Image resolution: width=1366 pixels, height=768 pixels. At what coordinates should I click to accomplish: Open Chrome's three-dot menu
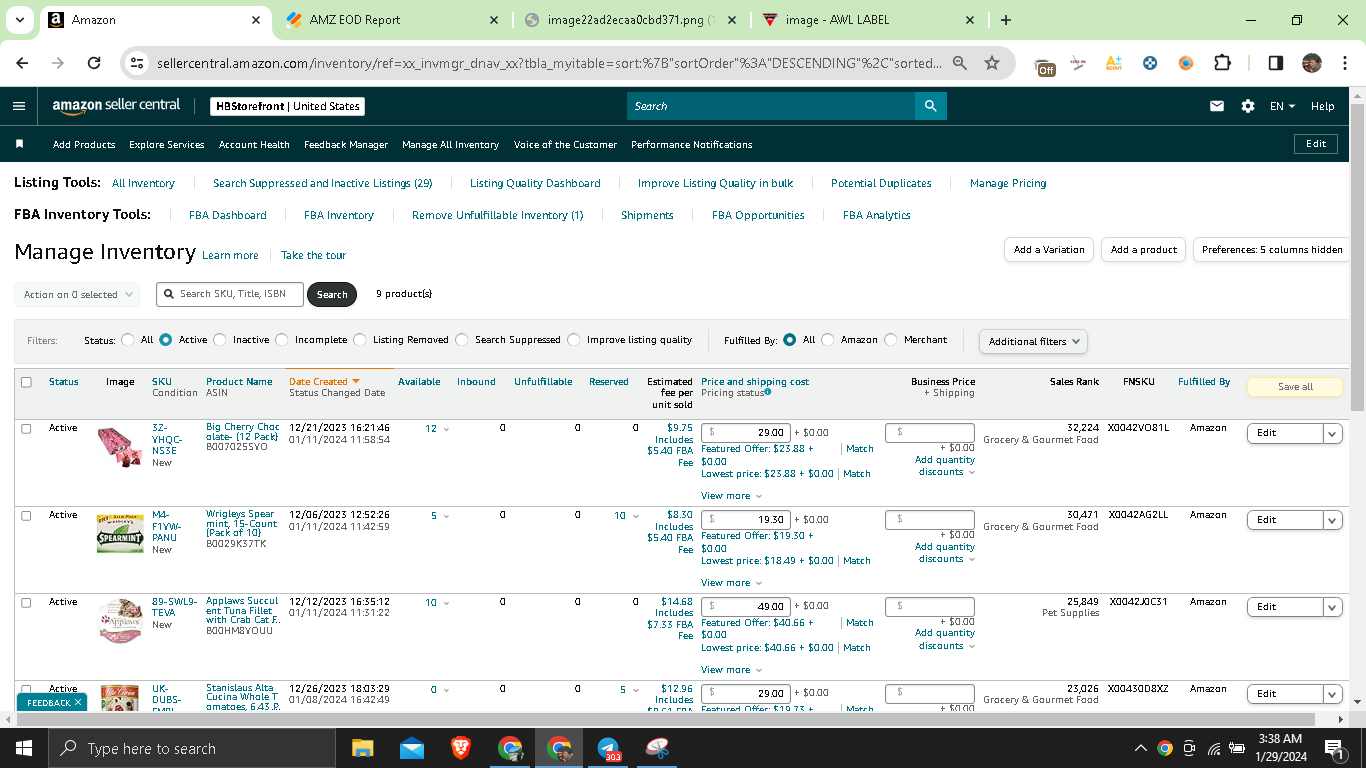1344,63
